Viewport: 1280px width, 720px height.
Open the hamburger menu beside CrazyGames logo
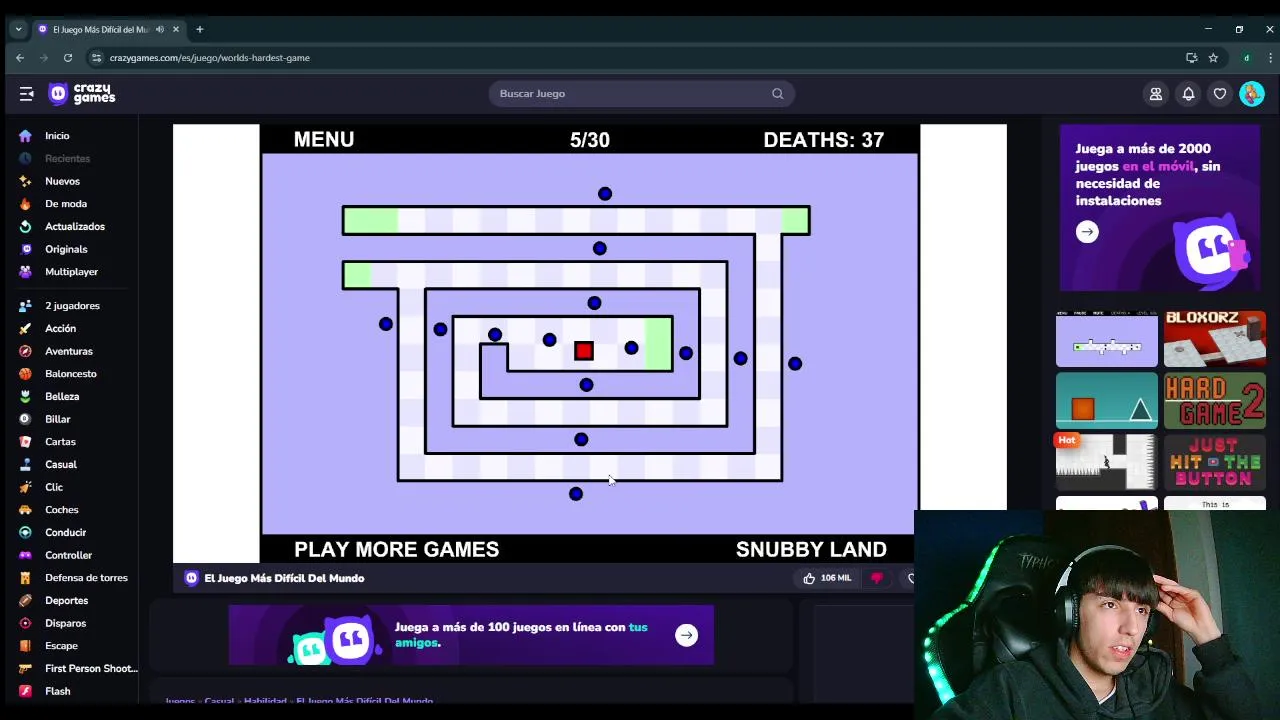point(26,94)
